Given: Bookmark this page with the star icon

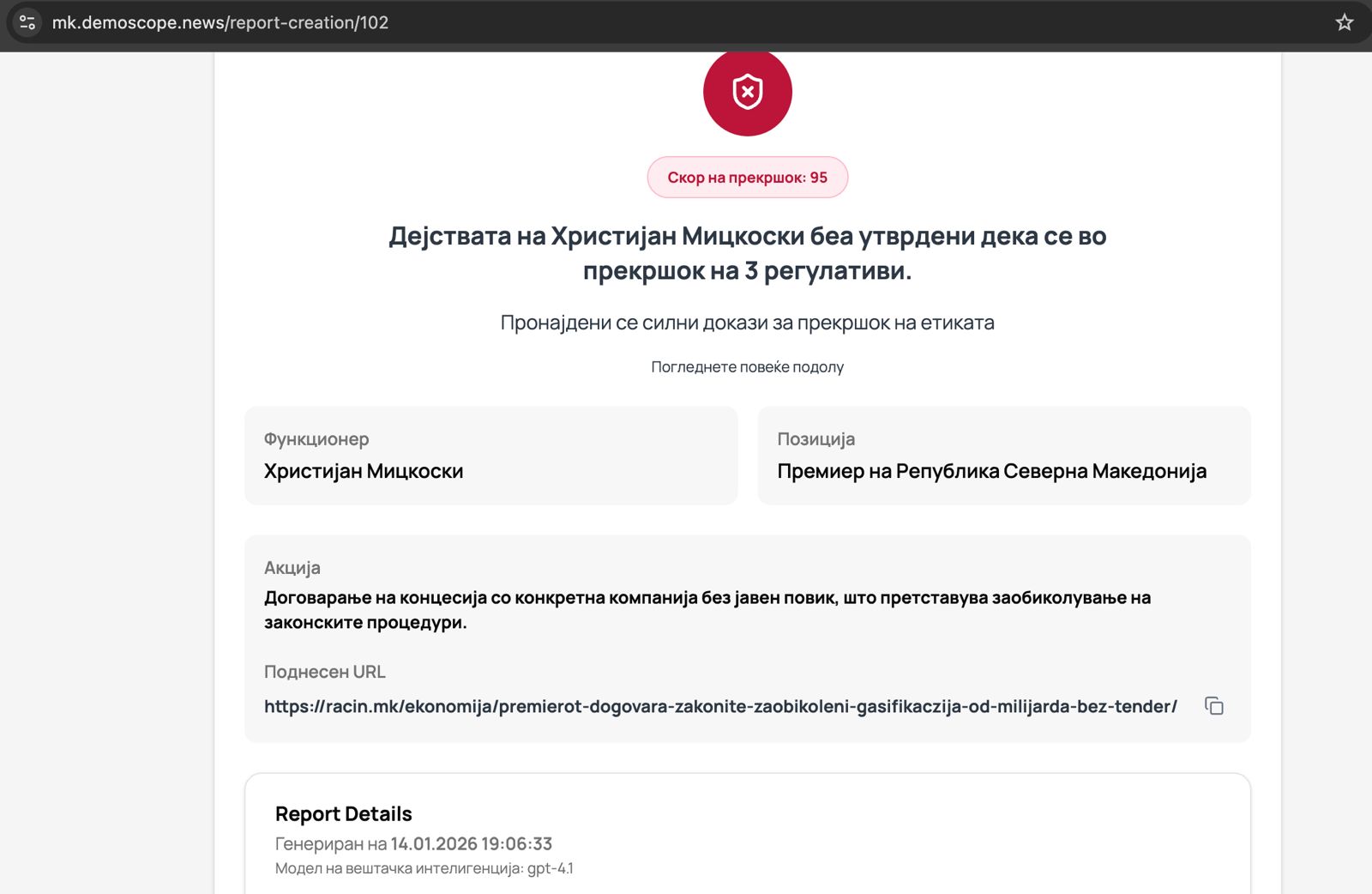Looking at the screenshot, I should tap(1344, 22).
